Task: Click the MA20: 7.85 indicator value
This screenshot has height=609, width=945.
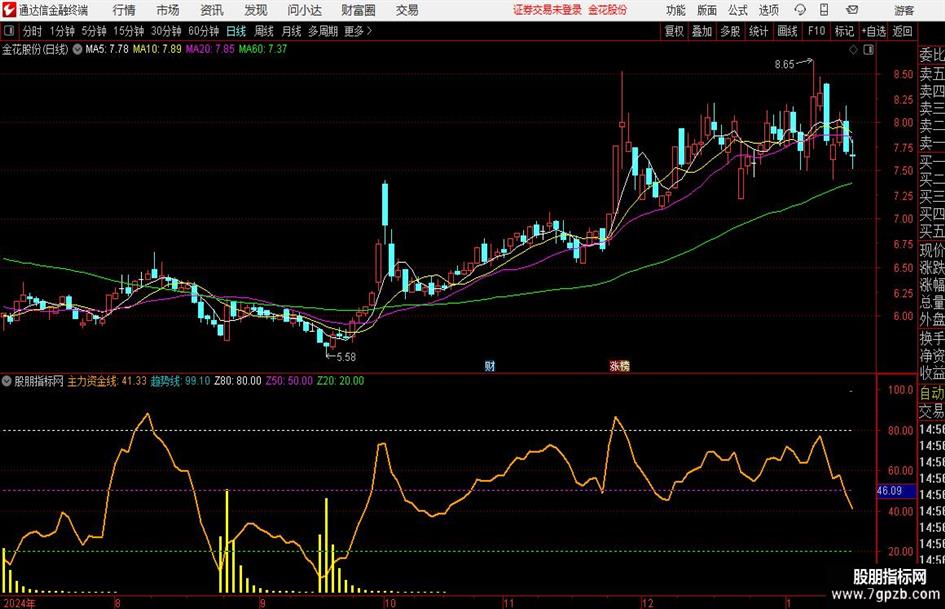Action: (x=210, y=49)
